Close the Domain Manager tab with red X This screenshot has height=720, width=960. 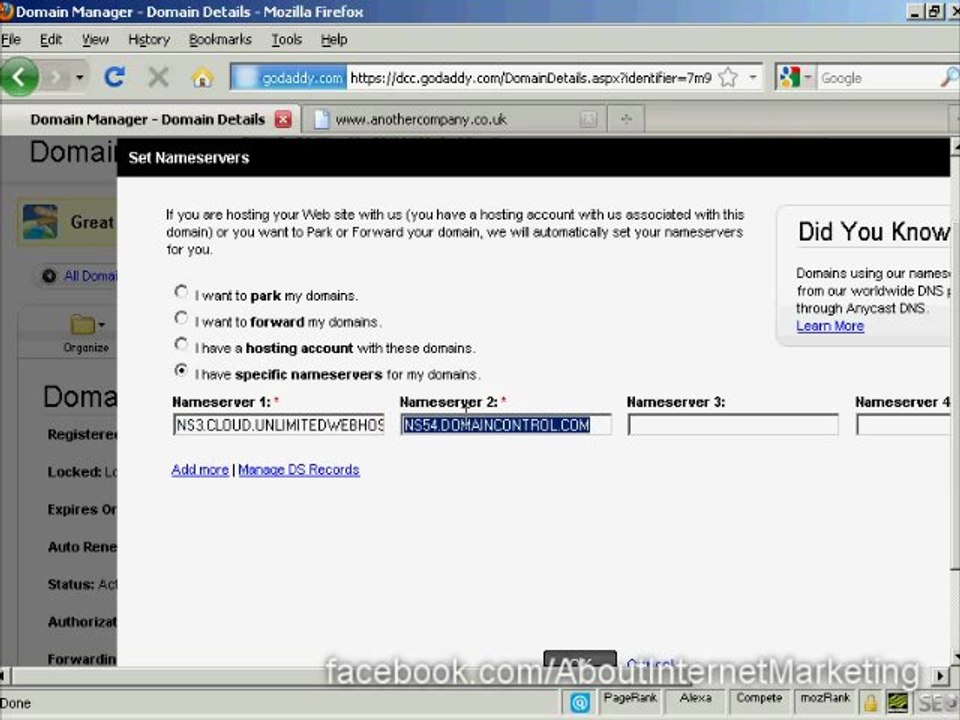tap(283, 119)
